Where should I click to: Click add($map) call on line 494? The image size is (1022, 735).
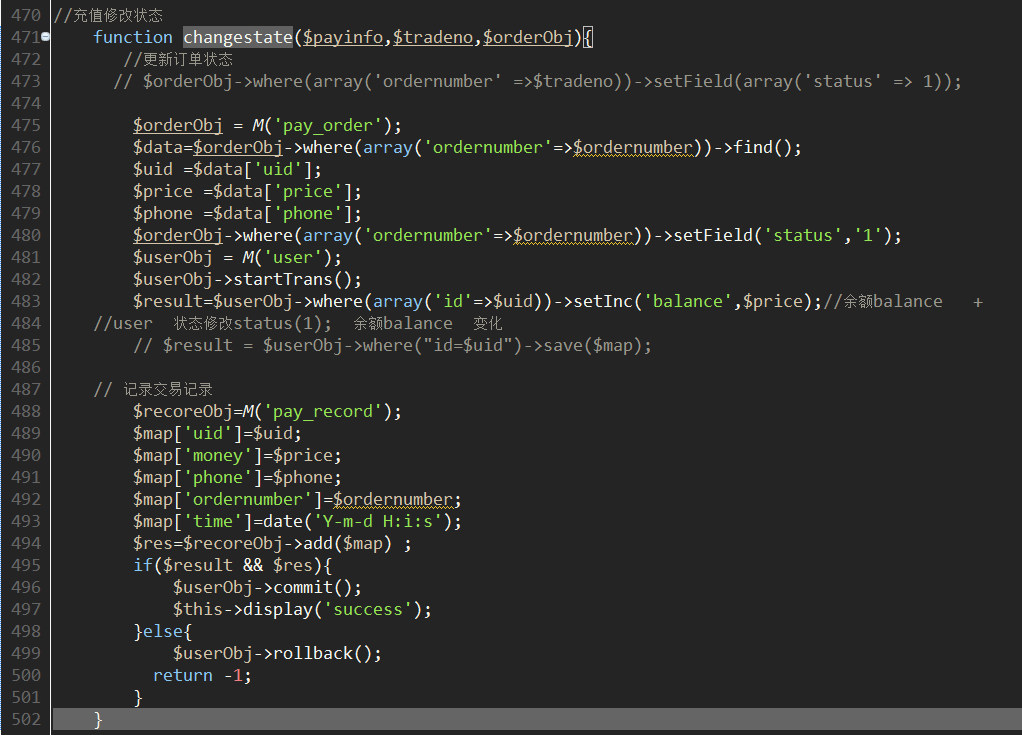(348, 543)
